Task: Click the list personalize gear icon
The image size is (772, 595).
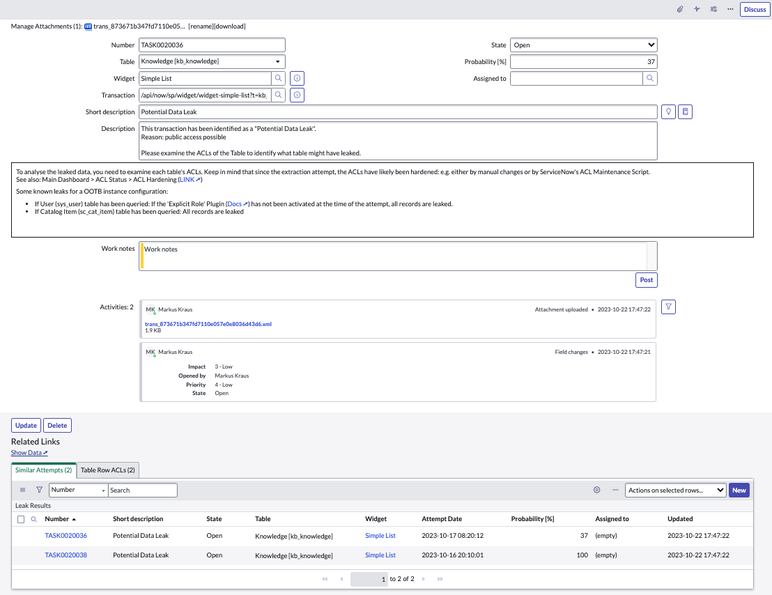Action: (x=597, y=490)
